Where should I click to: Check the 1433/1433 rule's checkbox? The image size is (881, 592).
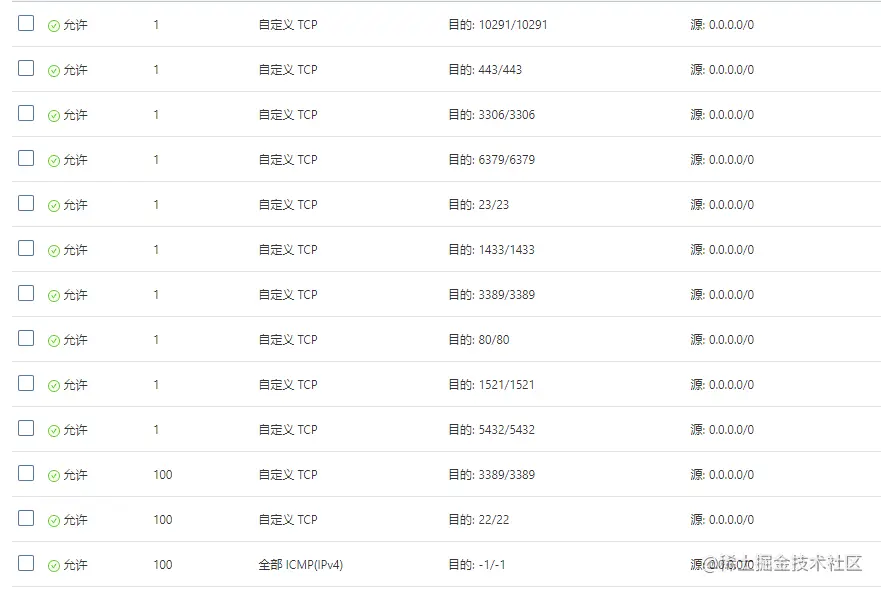(26, 248)
